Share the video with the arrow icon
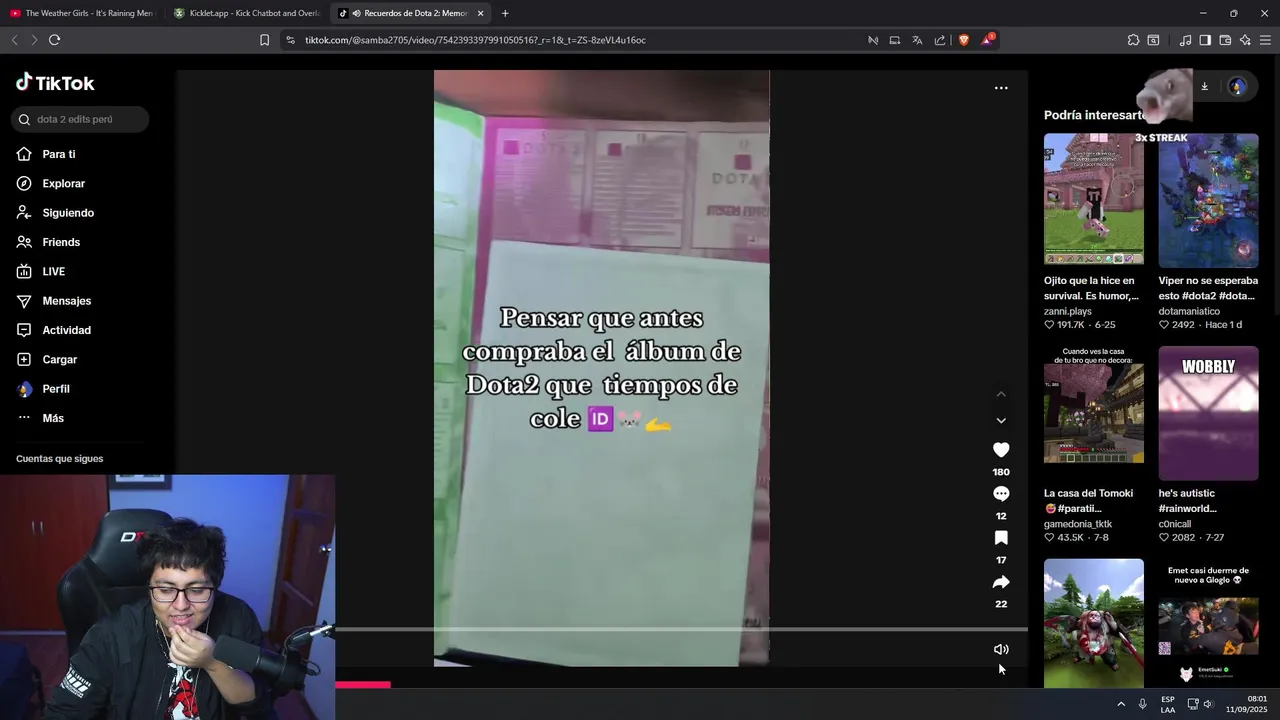 coord(1001,582)
